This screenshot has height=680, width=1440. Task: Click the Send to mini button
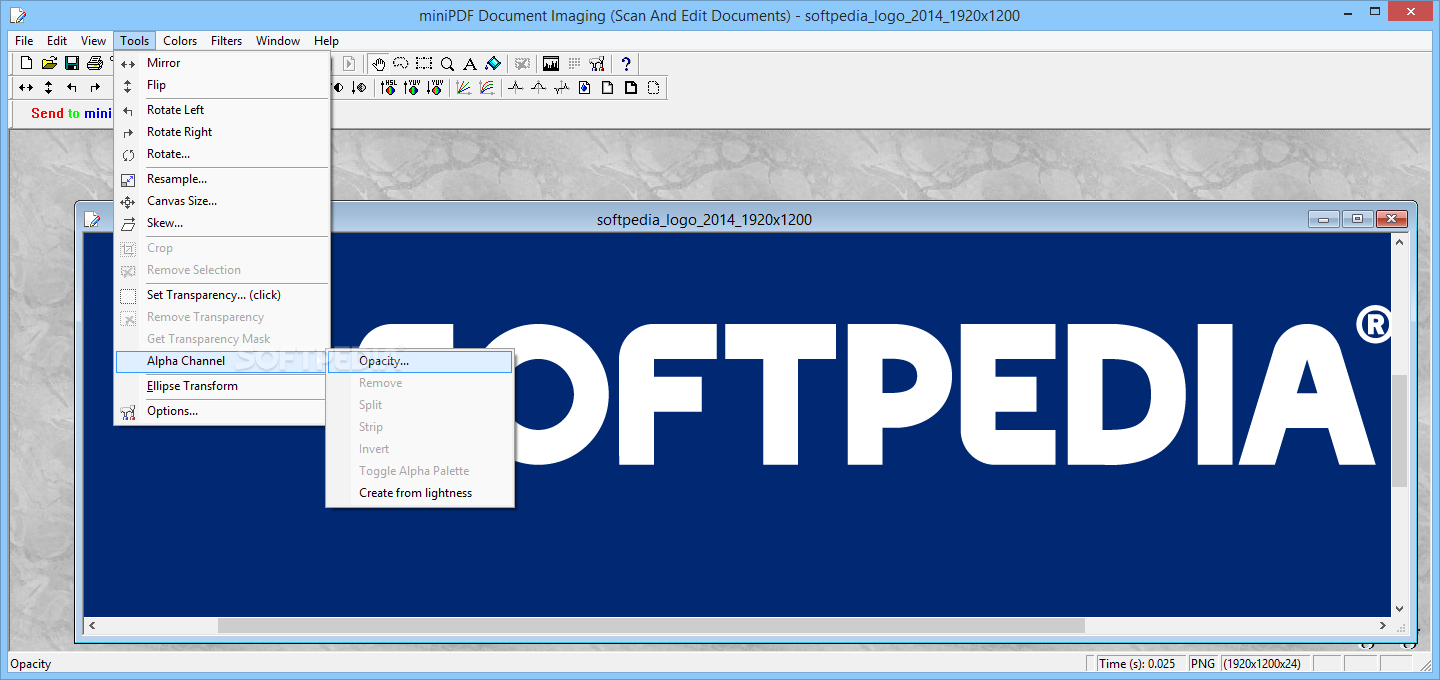click(70, 113)
